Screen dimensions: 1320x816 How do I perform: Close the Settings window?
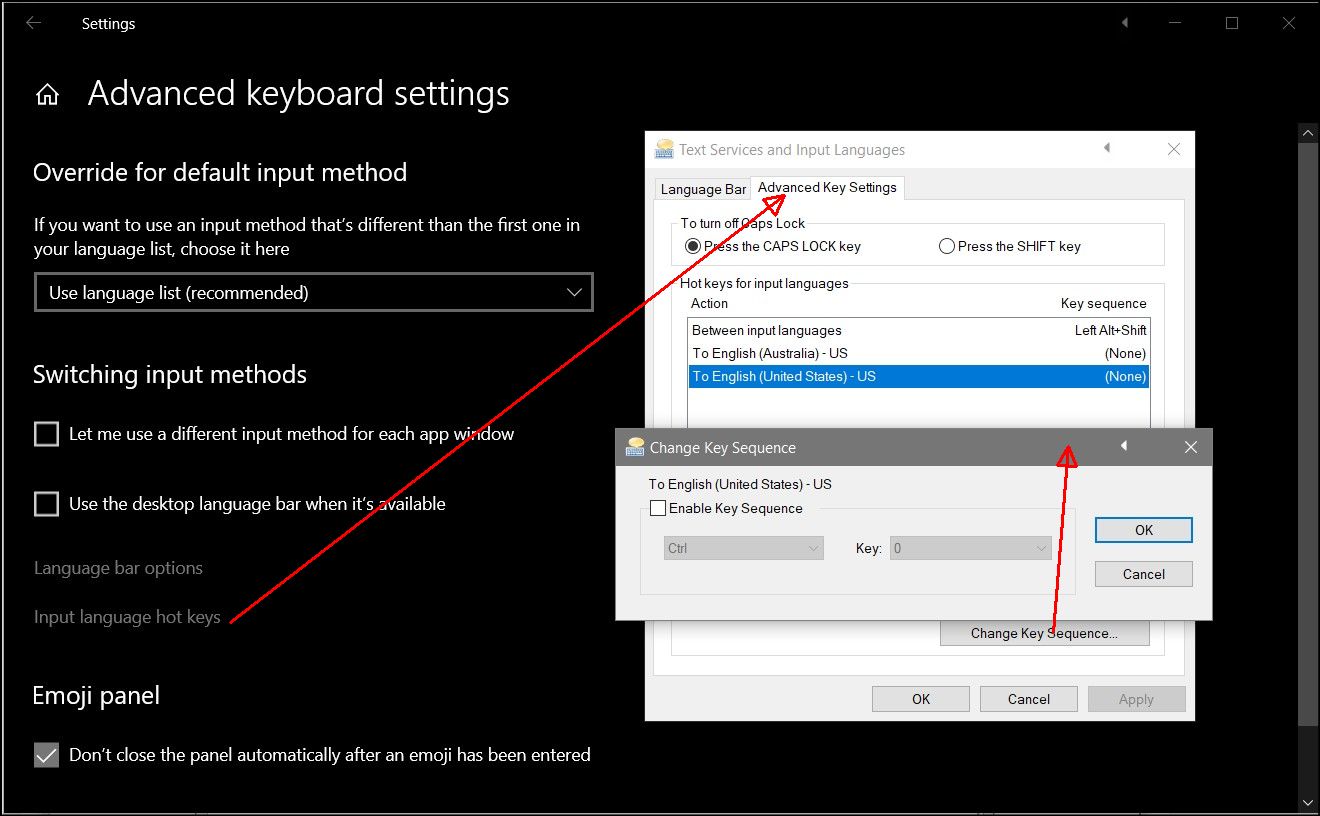coord(1289,23)
